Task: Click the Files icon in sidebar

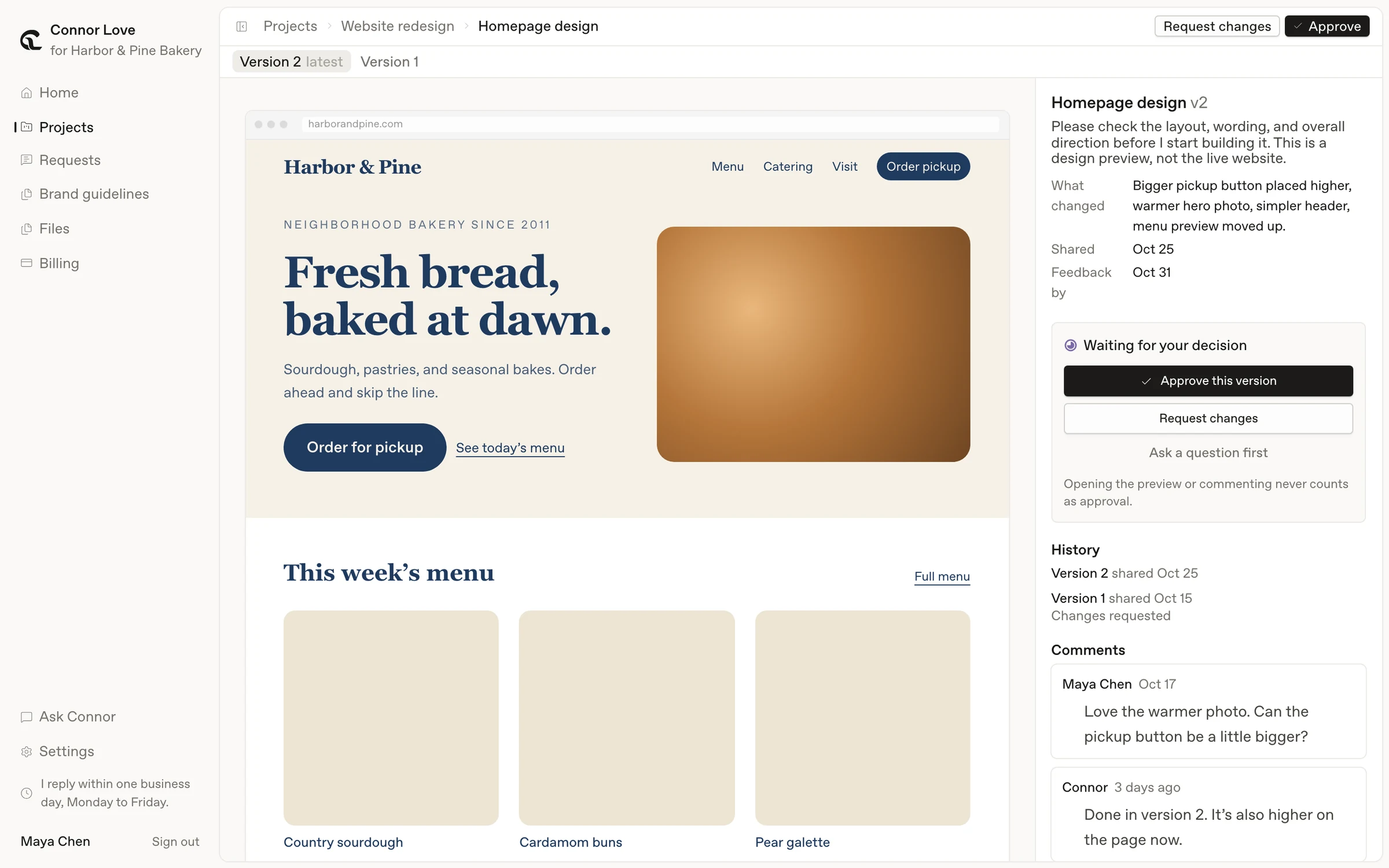Action: [27, 229]
